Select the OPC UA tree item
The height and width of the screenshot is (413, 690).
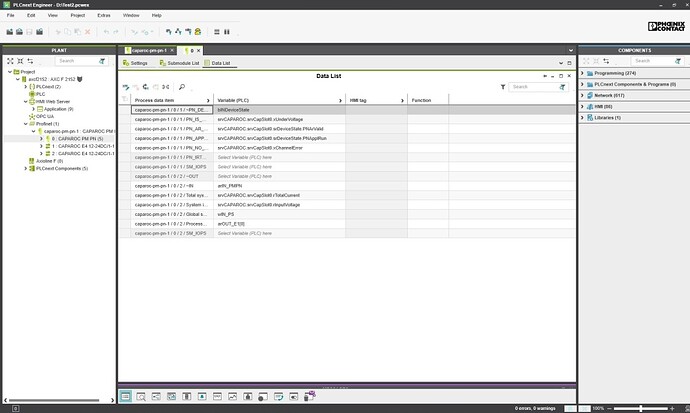[x=44, y=117]
